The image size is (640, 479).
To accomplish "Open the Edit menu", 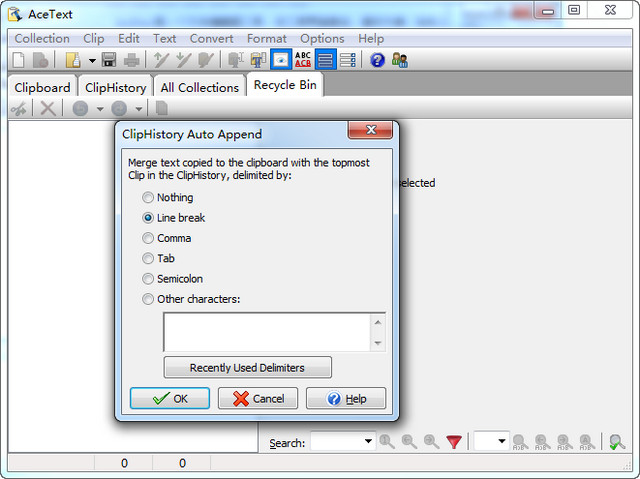I will click(x=129, y=39).
